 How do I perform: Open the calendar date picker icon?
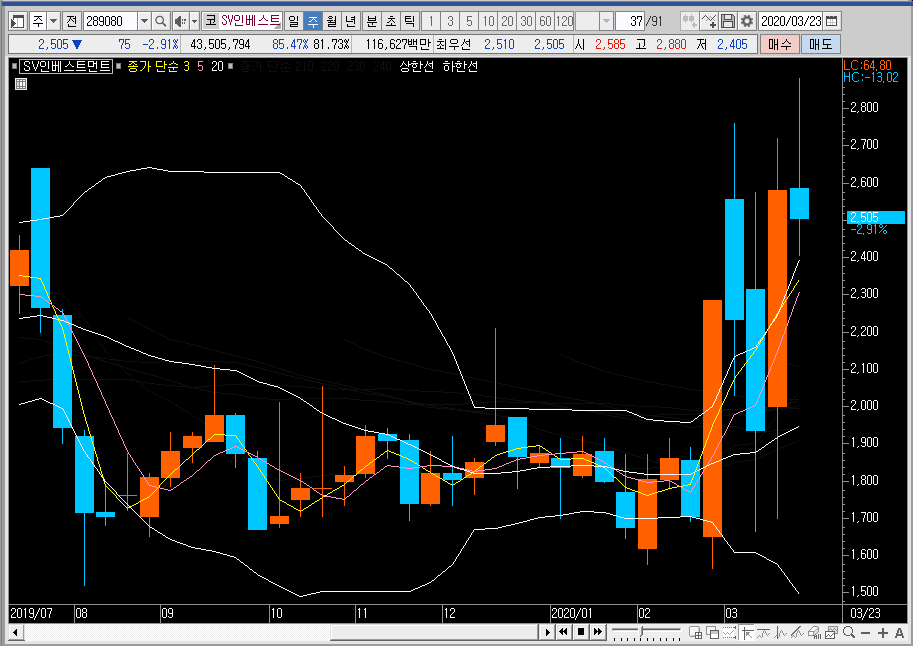coord(832,22)
